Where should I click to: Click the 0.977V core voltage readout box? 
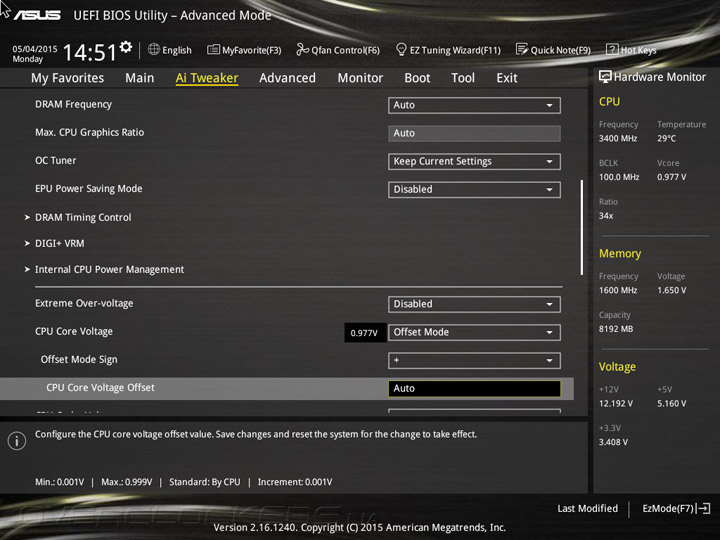tap(365, 332)
